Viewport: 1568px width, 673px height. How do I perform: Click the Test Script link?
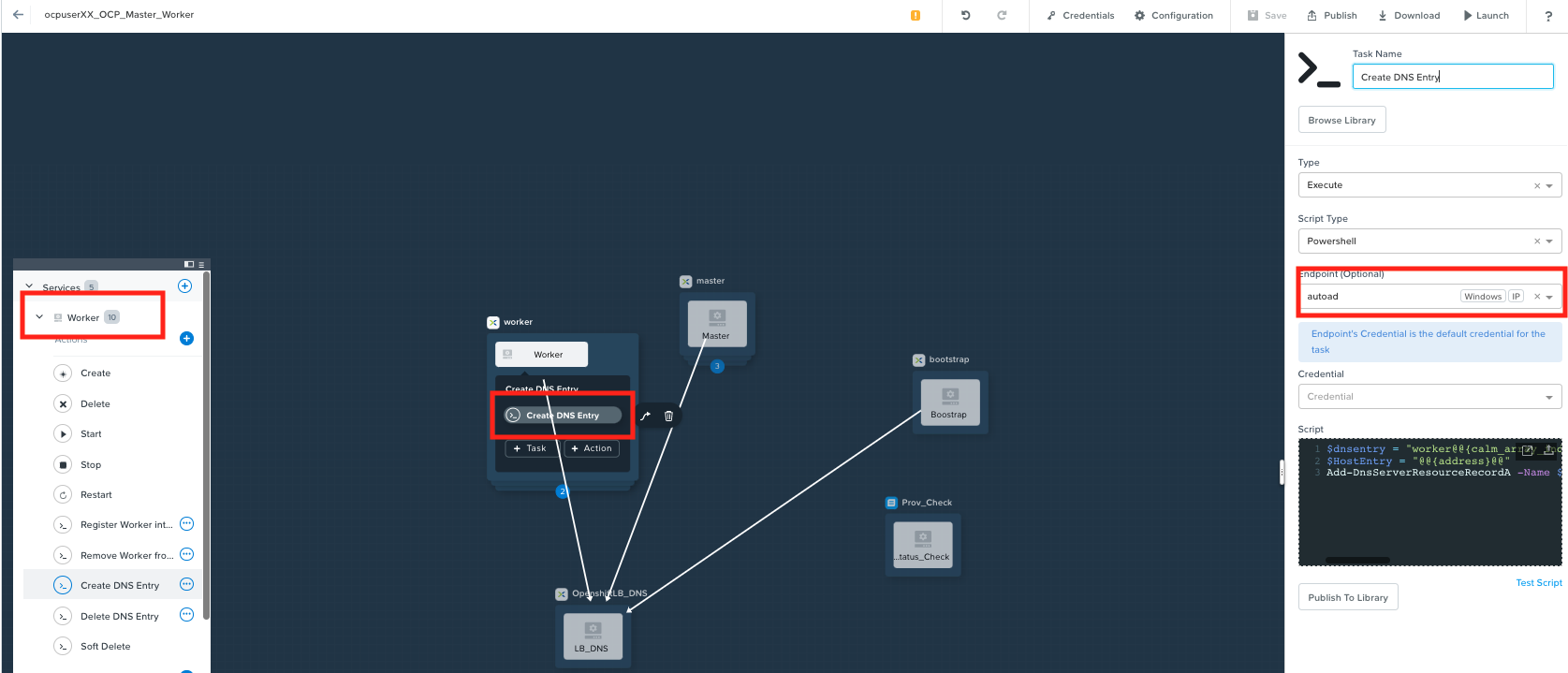point(1538,583)
